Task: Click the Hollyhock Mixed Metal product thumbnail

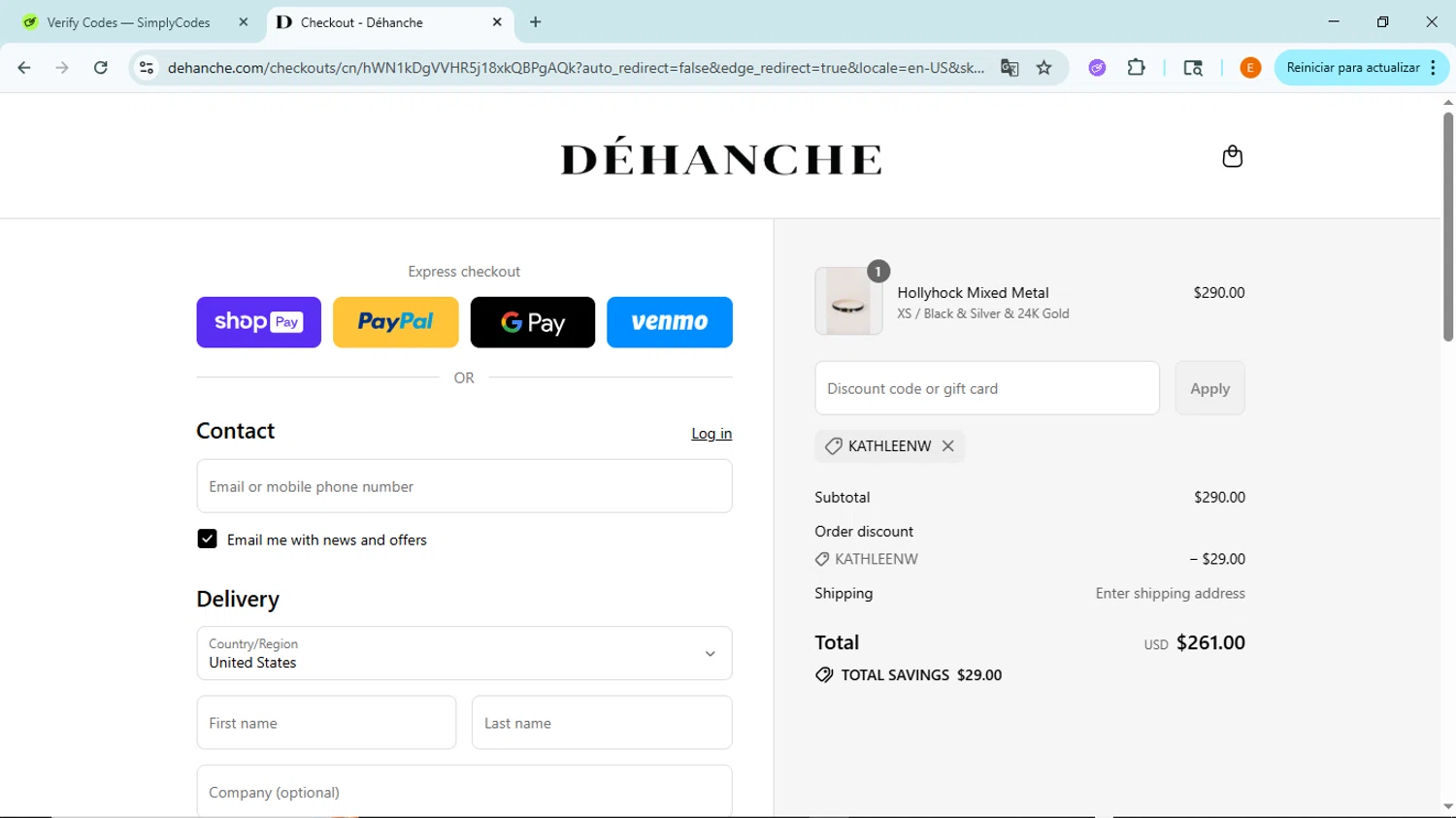Action: coord(848,302)
